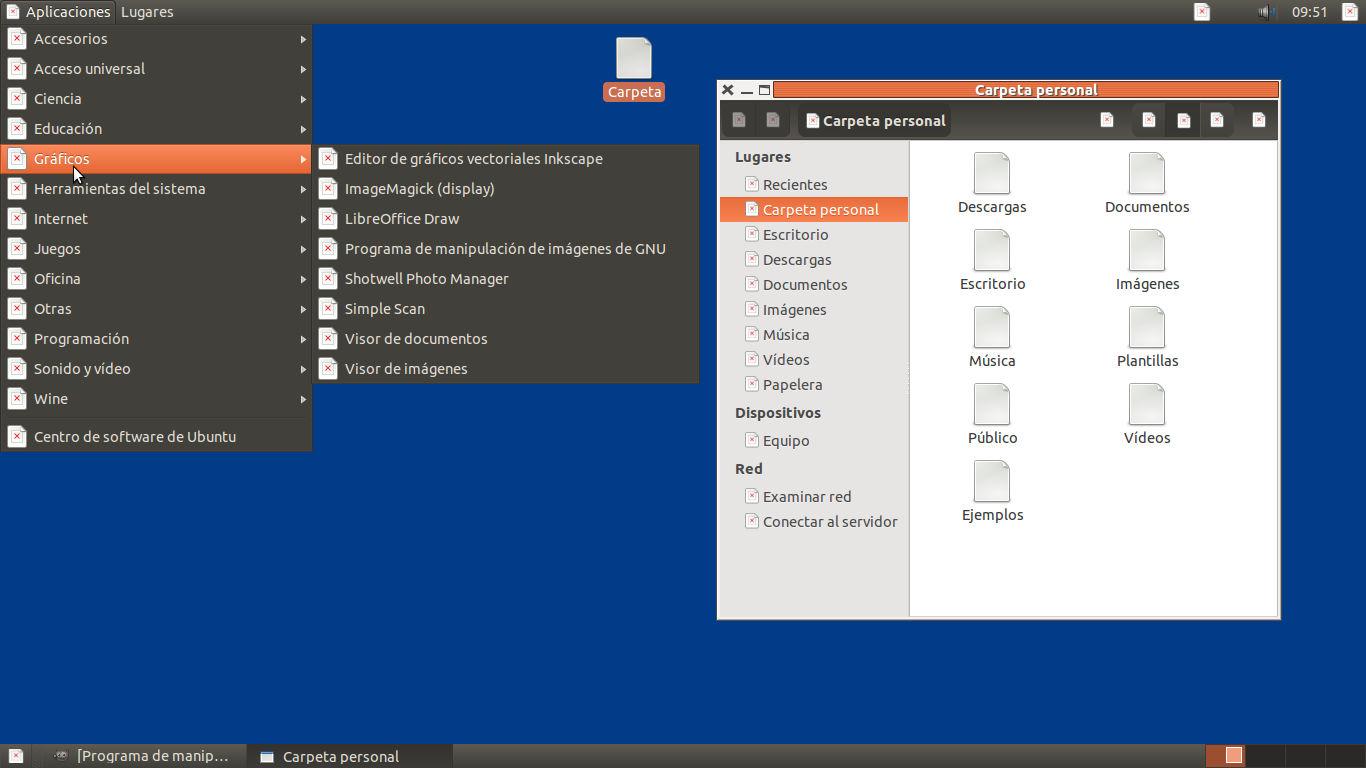The height and width of the screenshot is (768, 1366).
Task: Click the clock showing 09:51
Action: coord(1309,12)
